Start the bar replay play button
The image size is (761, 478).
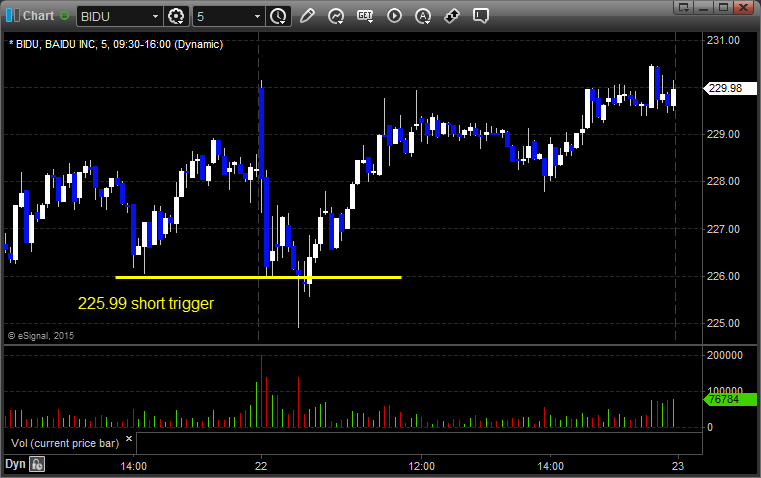coord(394,16)
